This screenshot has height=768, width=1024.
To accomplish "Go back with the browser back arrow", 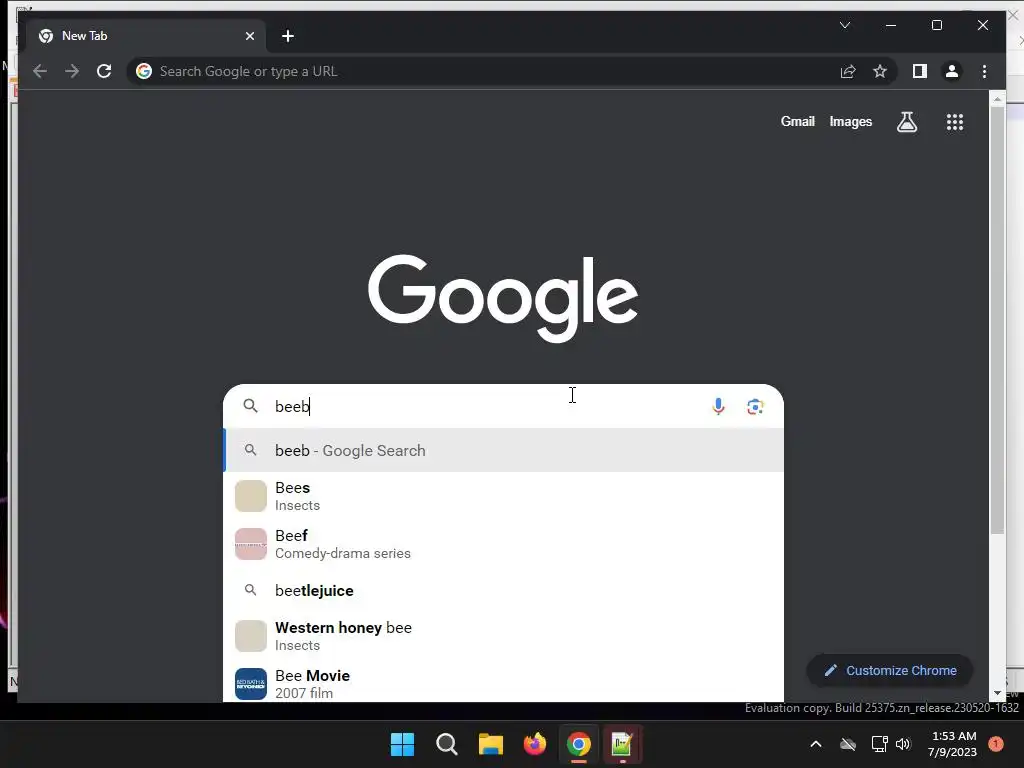I will coord(40,71).
